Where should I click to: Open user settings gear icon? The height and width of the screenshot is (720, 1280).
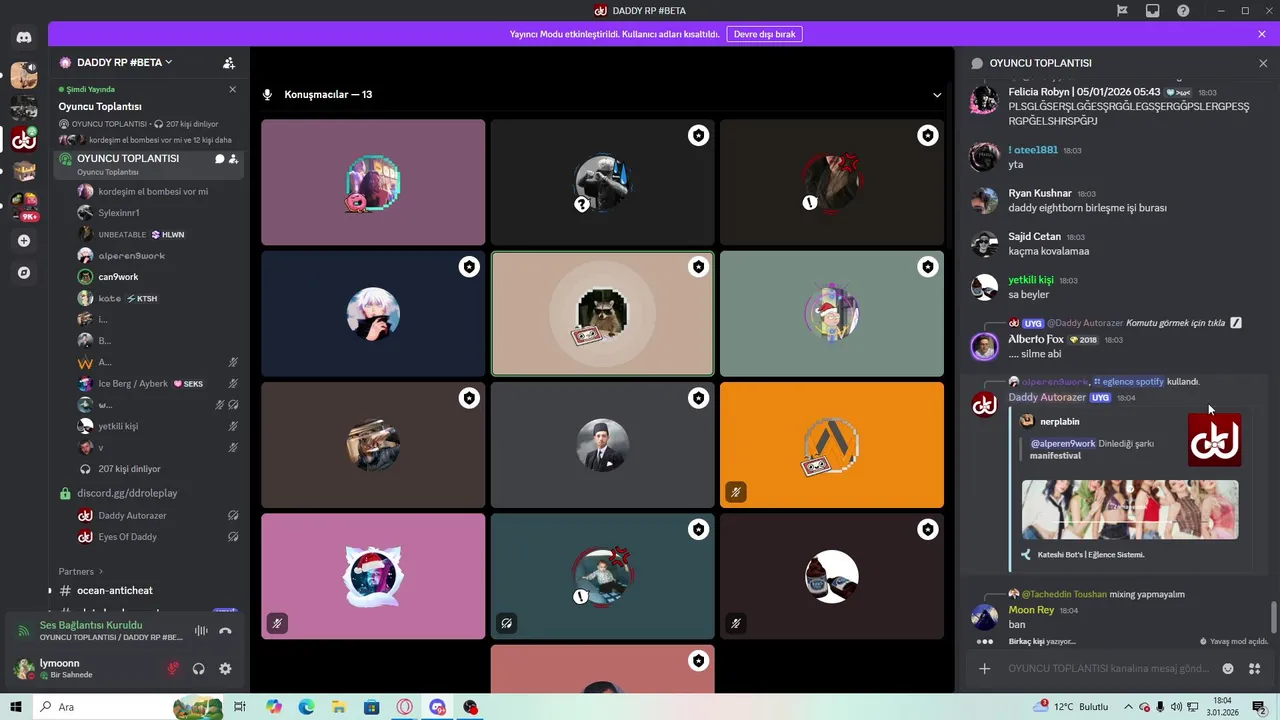pyautogui.click(x=225, y=669)
